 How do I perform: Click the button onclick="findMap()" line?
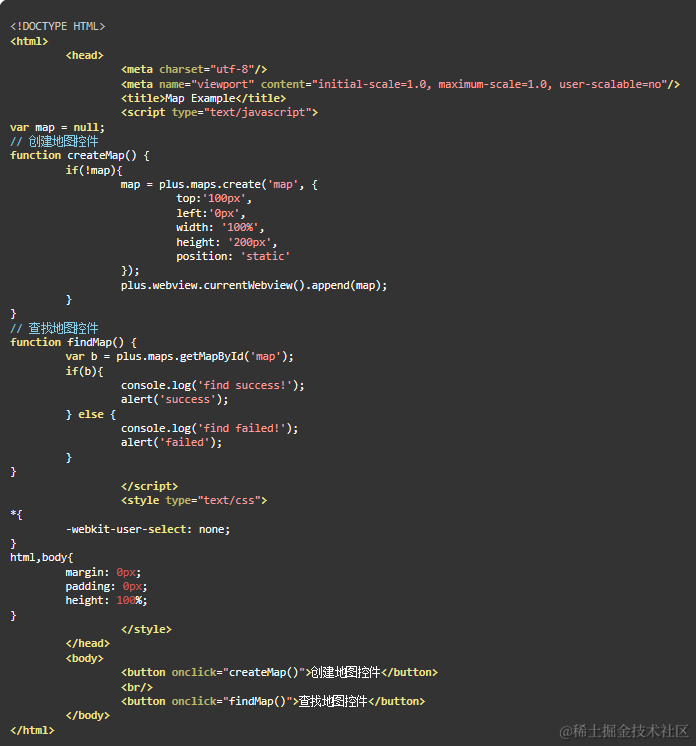pyautogui.click(x=273, y=702)
